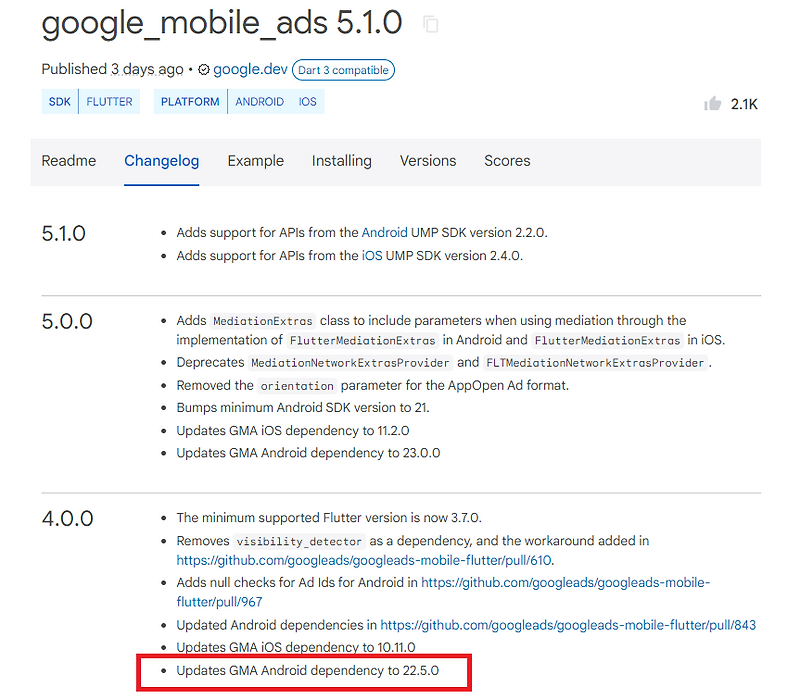View the Scores tab
Image resolution: width=800 pixels, height=699 pixels.
point(507,161)
